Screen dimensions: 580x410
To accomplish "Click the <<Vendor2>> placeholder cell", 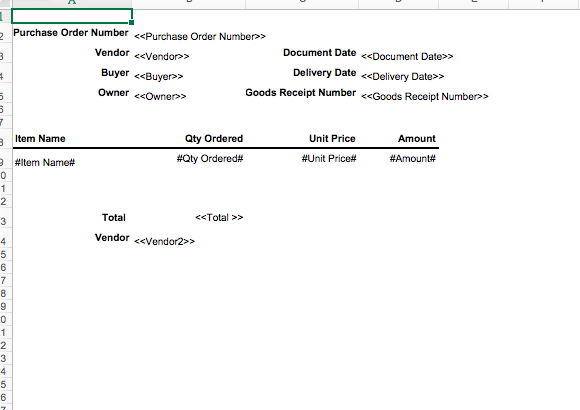I will [x=164, y=242].
